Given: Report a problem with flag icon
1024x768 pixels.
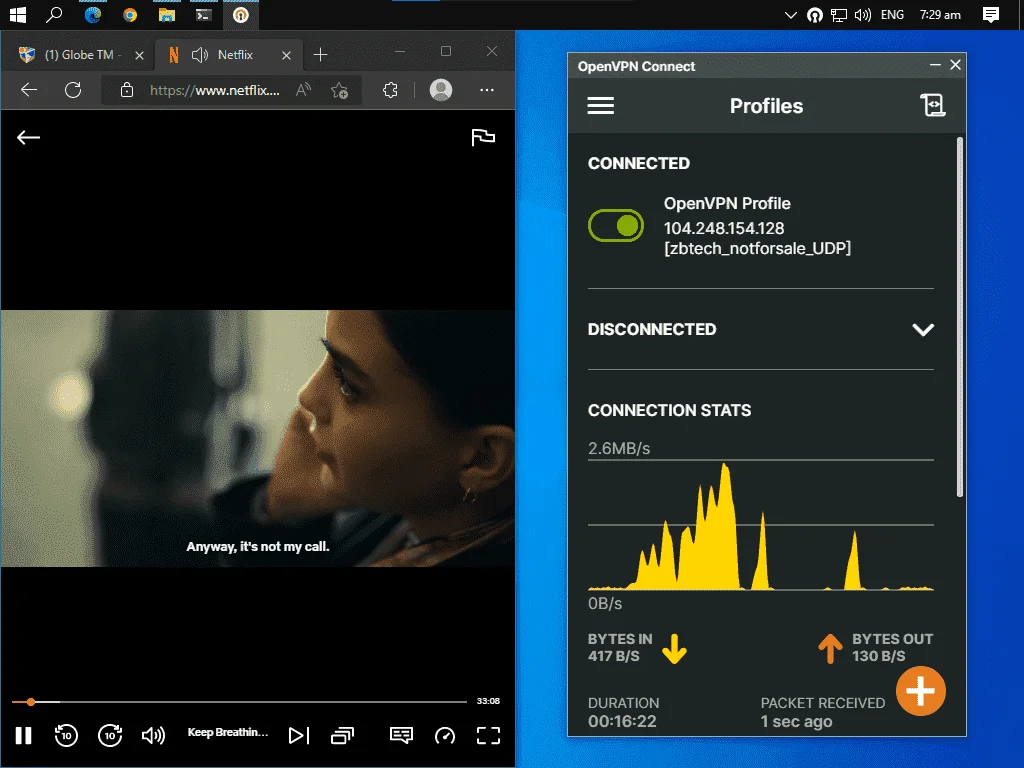Looking at the screenshot, I should pyautogui.click(x=483, y=137).
